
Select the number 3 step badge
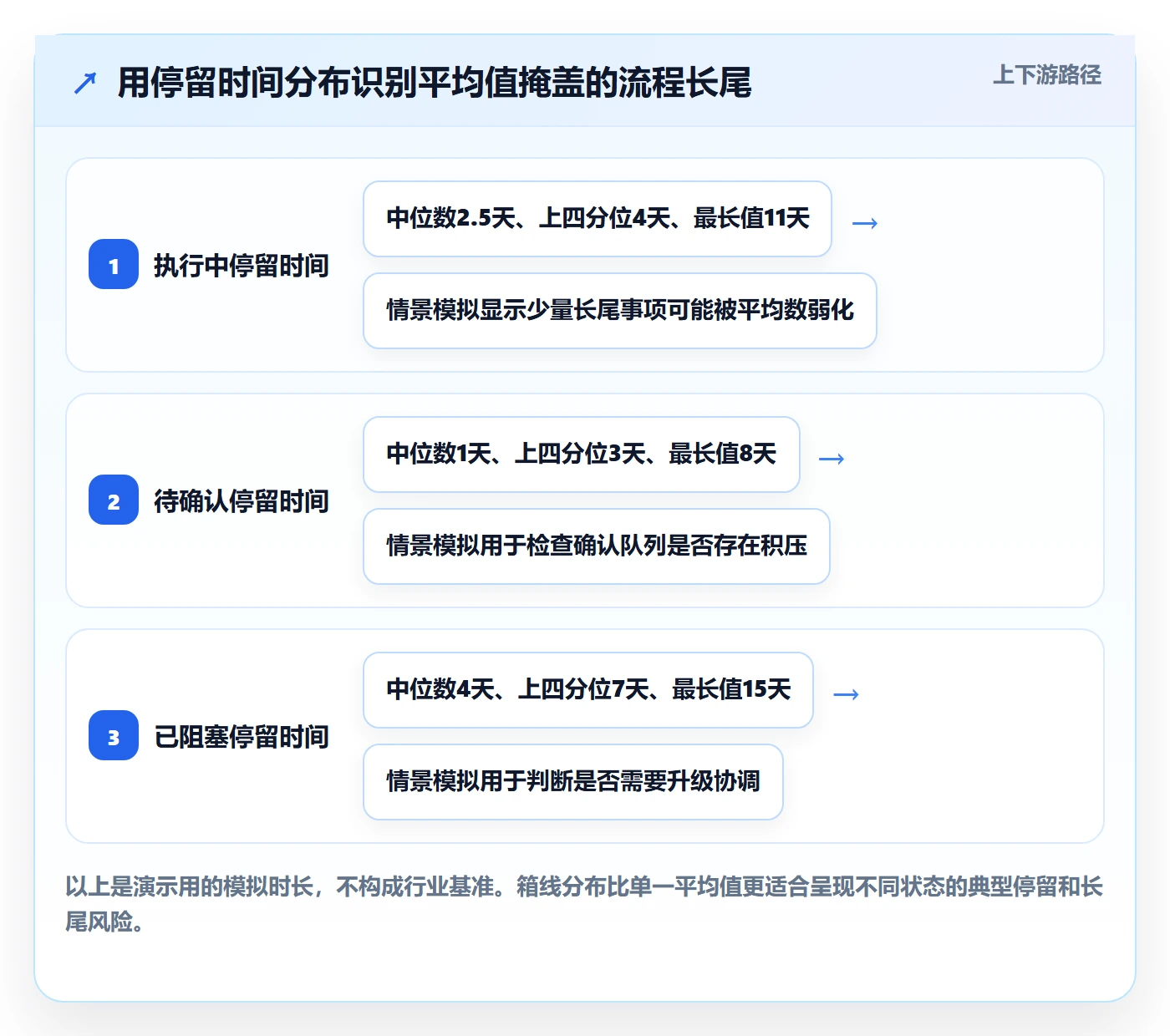(114, 736)
